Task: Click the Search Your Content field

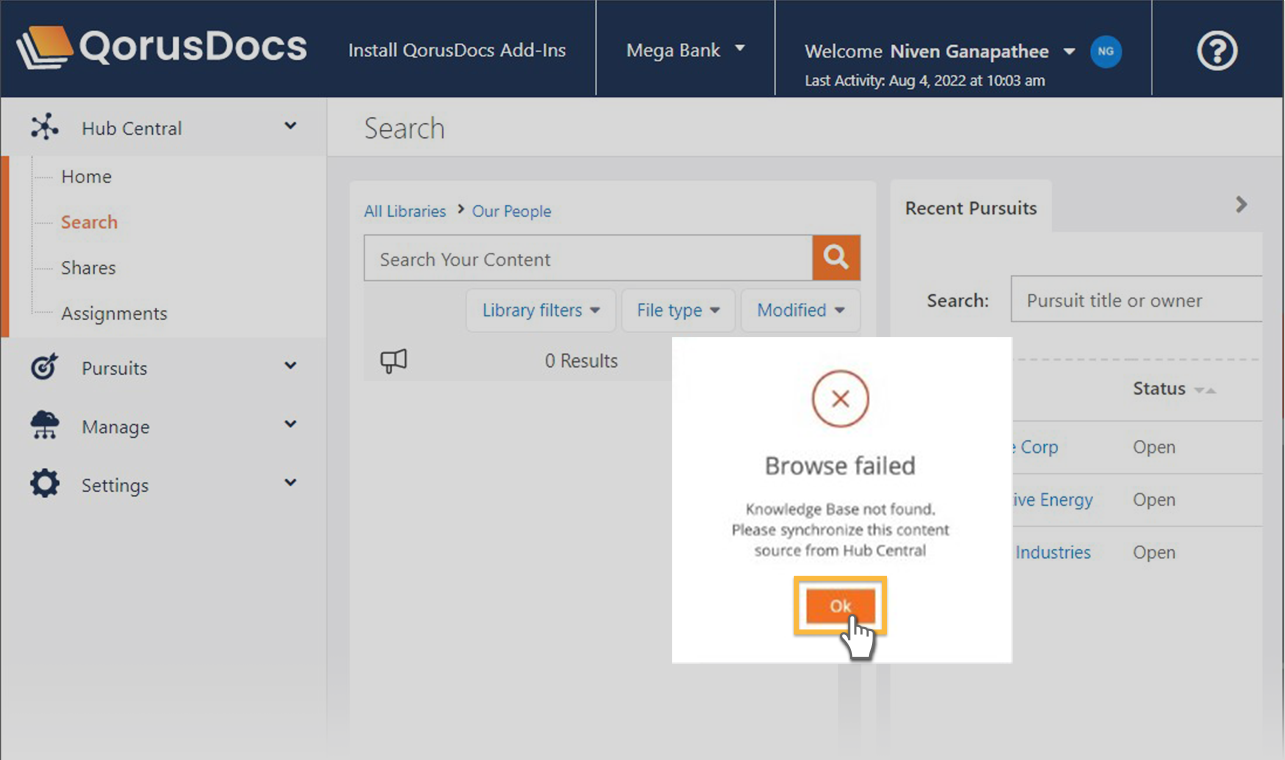Action: (588, 258)
